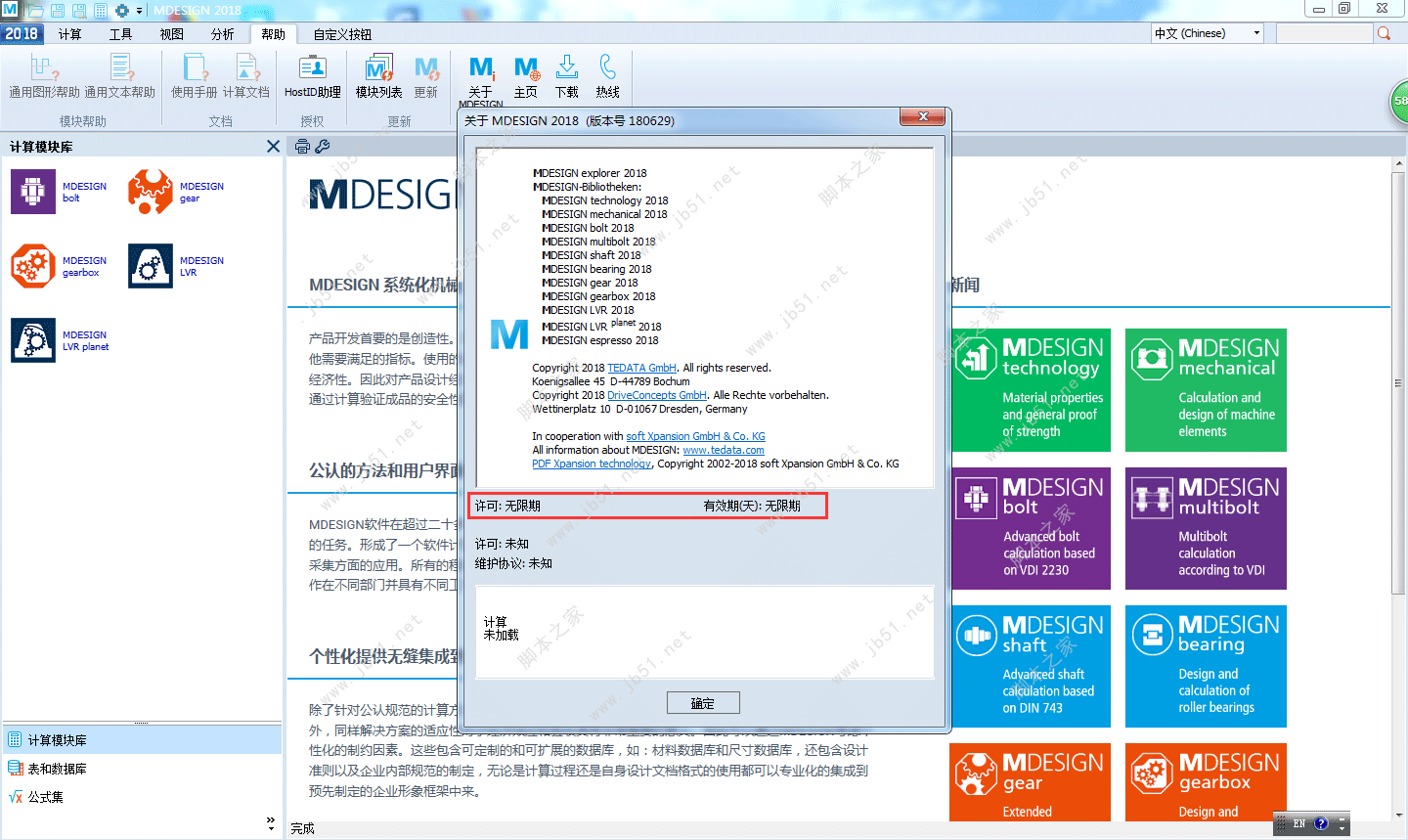Screen dimensions: 1408x840
Task: Open the orange MDESIGN gearbox tile
Action: click(x=1206, y=782)
